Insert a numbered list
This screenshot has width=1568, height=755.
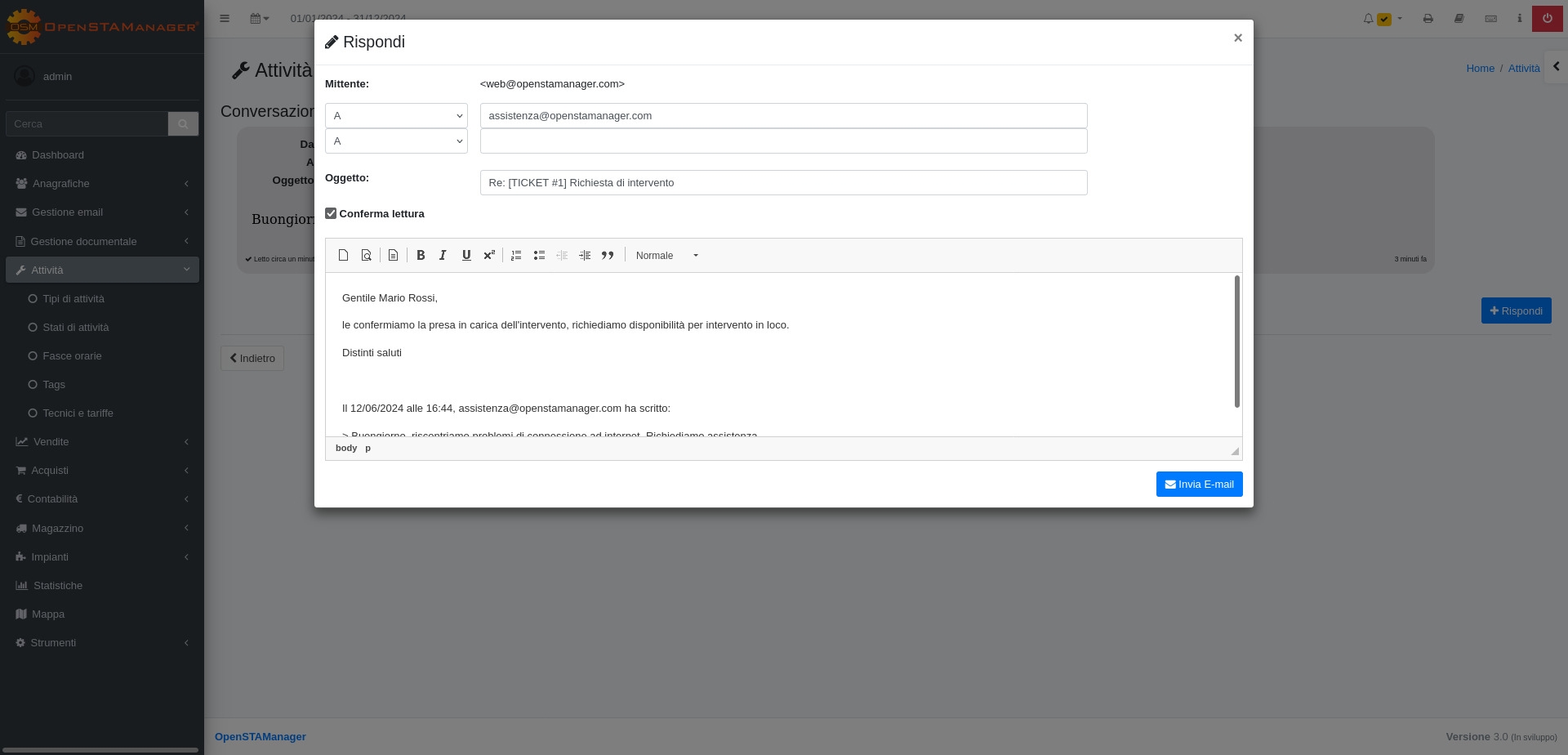coord(516,256)
